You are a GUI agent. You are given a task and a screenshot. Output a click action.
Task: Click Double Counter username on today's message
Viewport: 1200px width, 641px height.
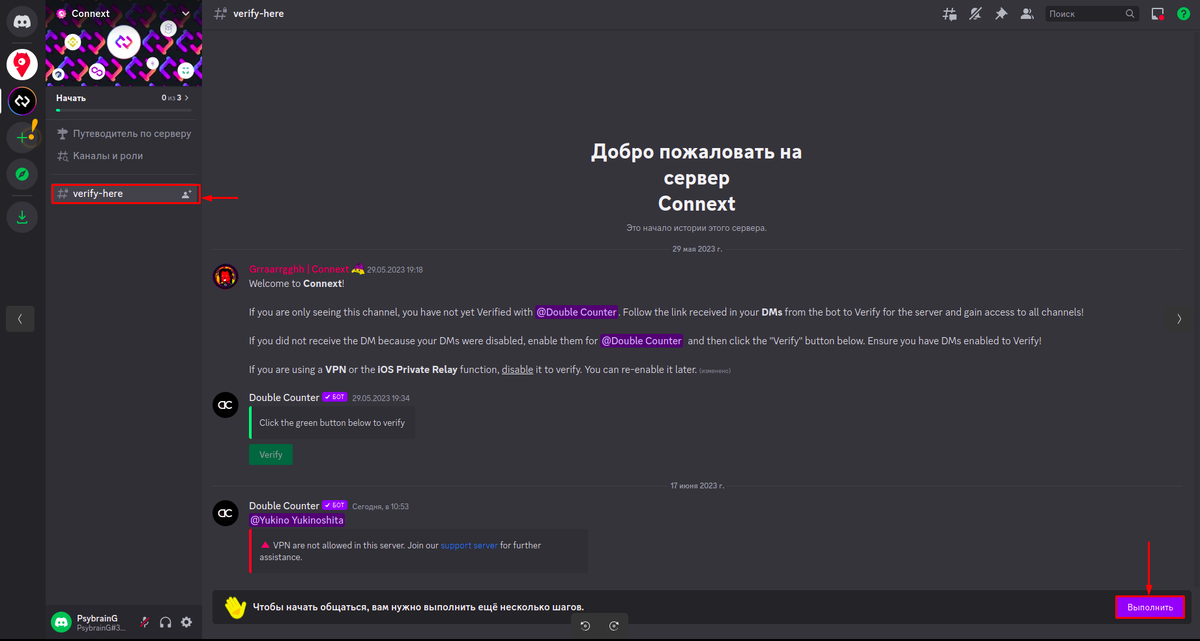pyautogui.click(x=284, y=505)
